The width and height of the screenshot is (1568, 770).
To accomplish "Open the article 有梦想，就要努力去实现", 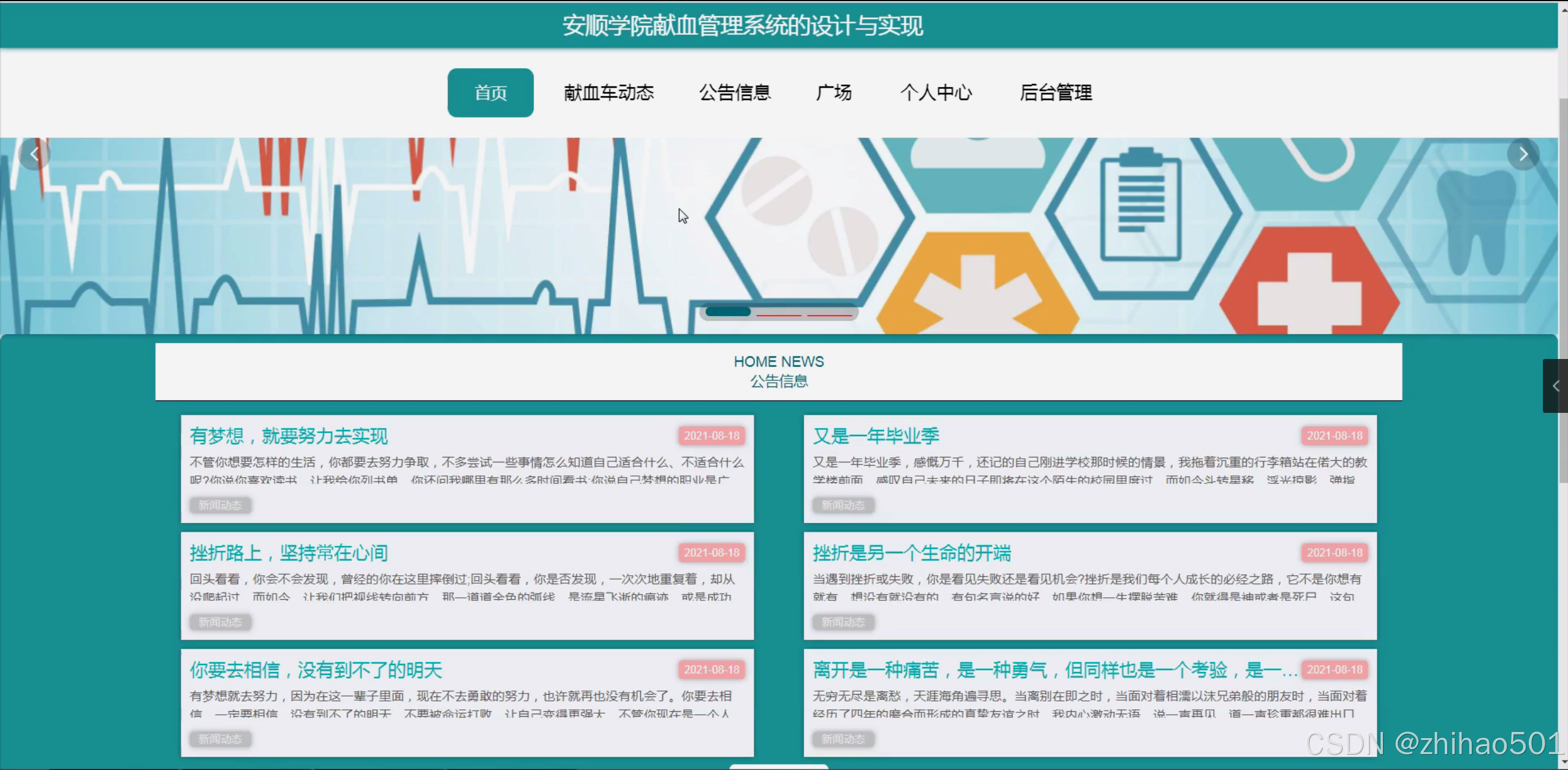I will point(289,436).
